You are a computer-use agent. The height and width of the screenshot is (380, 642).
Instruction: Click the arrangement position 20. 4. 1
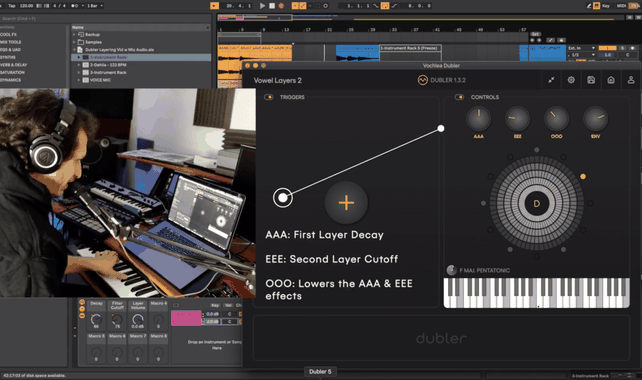tap(238, 6)
